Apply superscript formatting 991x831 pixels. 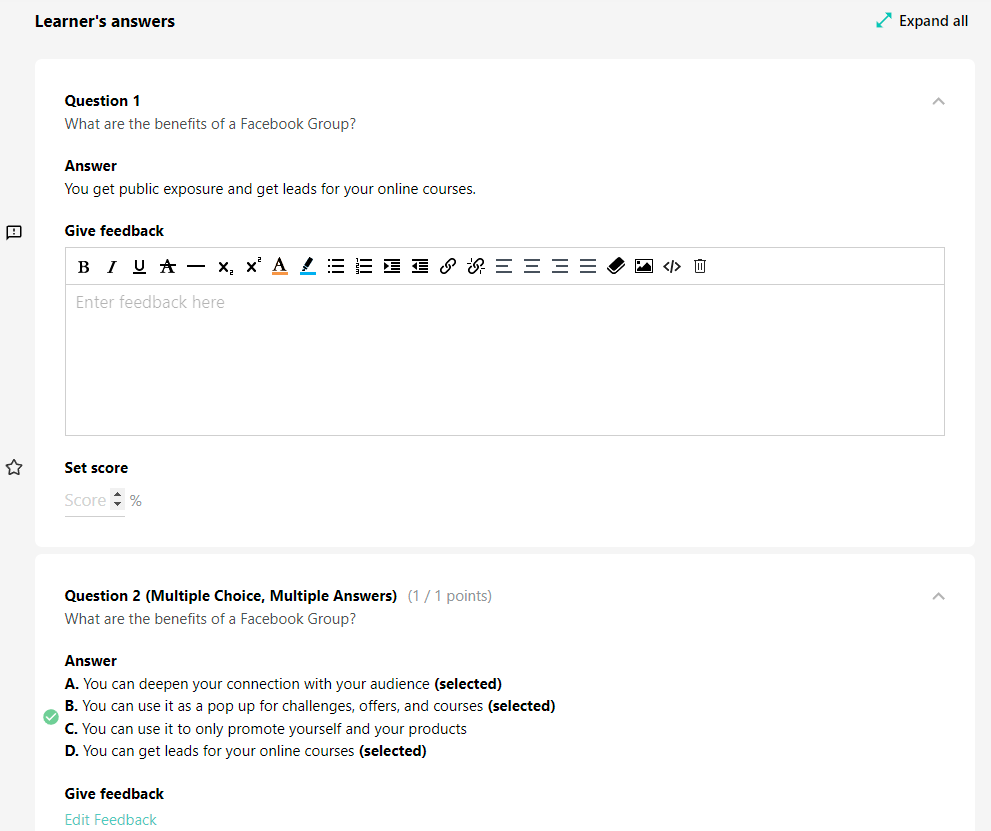(252, 266)
